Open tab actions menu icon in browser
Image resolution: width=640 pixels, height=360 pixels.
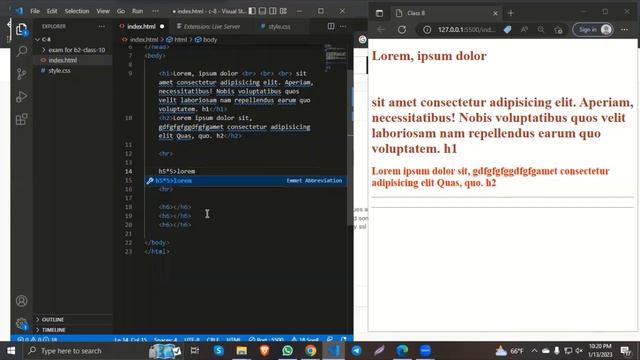coord(379,13)
